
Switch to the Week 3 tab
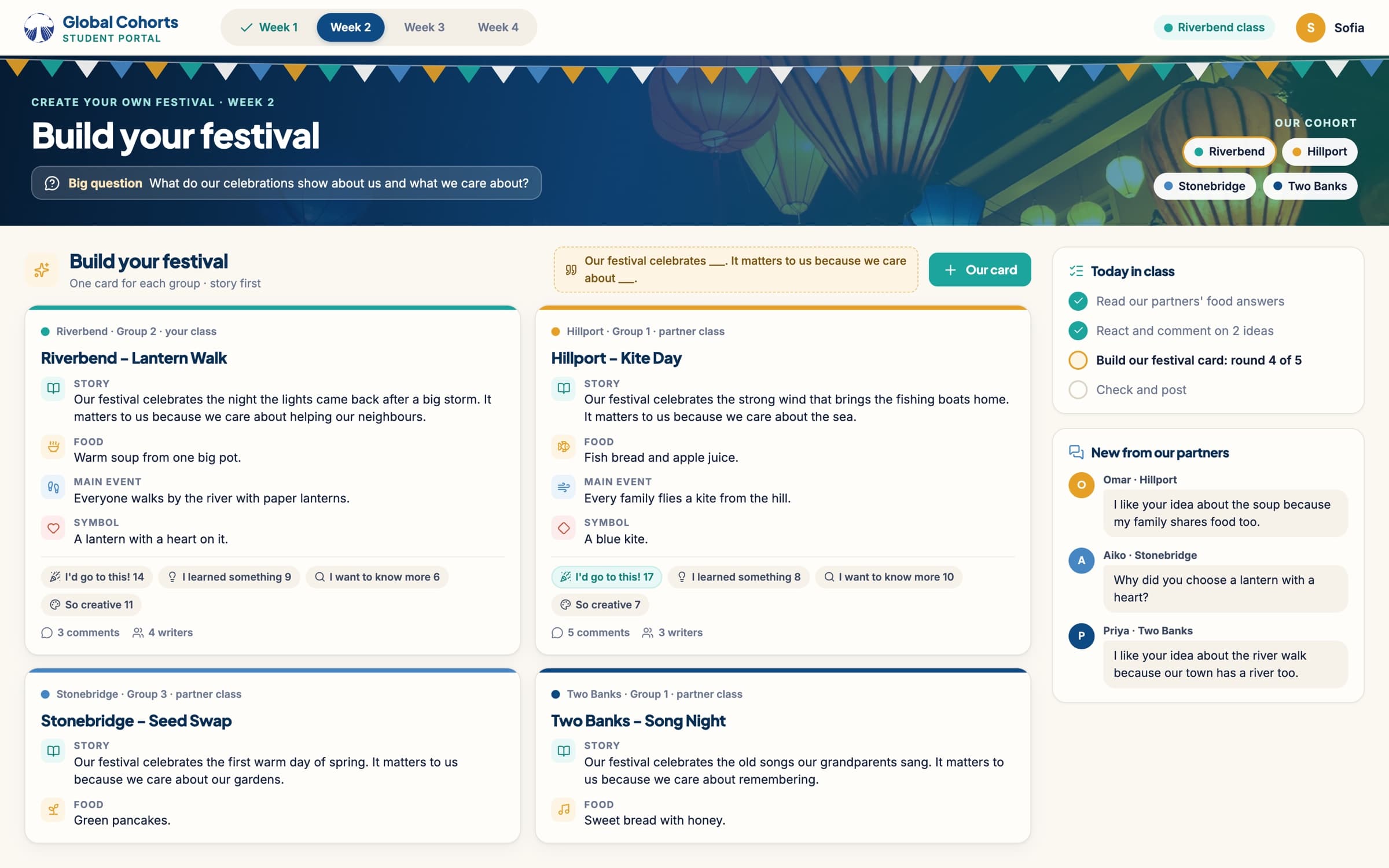424,27
